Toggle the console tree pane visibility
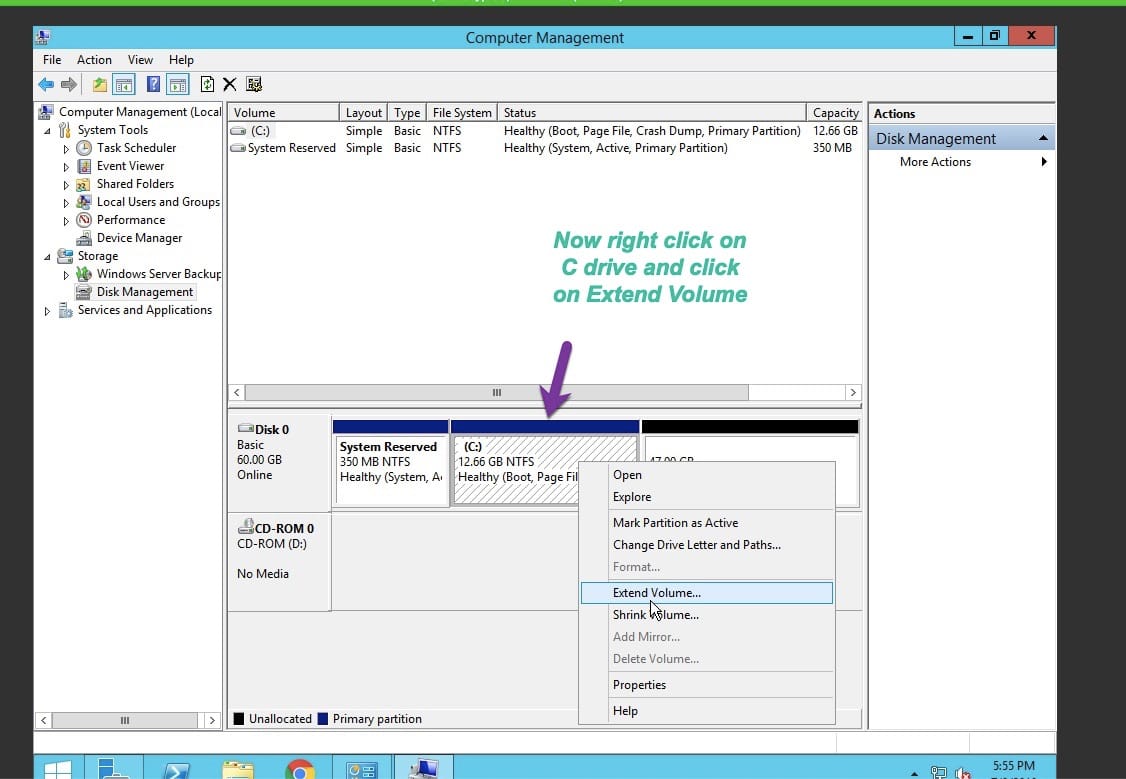 point(124,84)
